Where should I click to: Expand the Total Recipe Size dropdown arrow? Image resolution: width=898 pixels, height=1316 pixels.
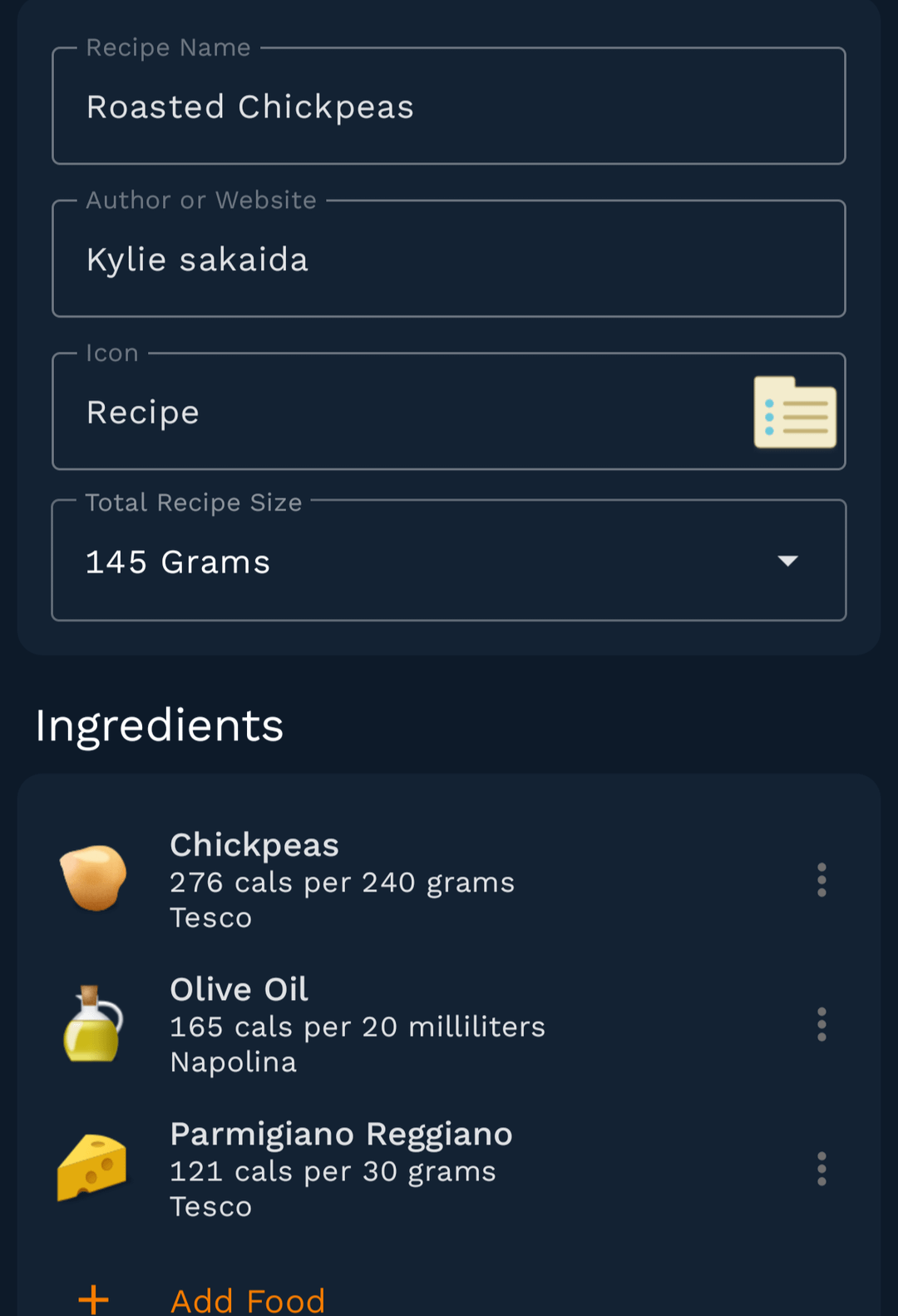787,561
